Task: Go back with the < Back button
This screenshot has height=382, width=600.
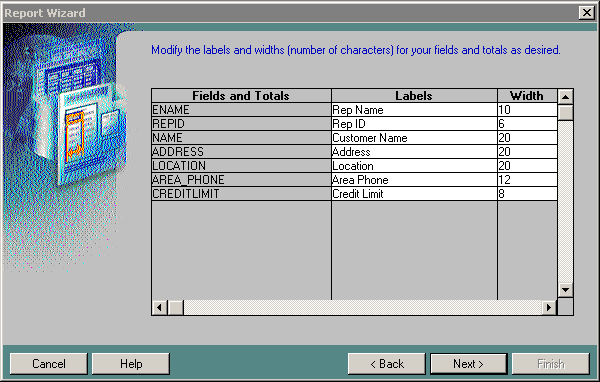Action: [386, 364]
